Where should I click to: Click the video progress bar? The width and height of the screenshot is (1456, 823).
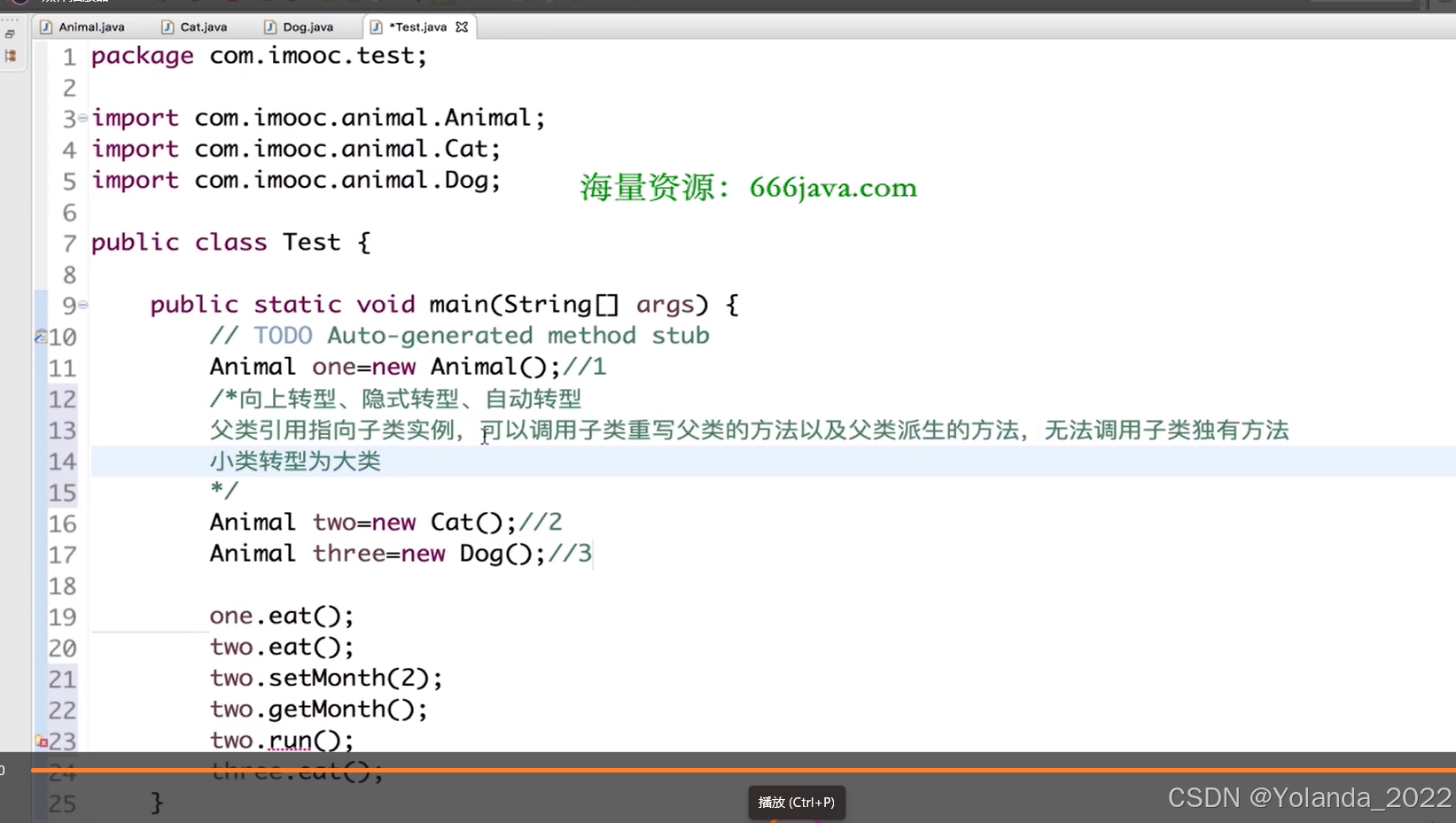743,770
